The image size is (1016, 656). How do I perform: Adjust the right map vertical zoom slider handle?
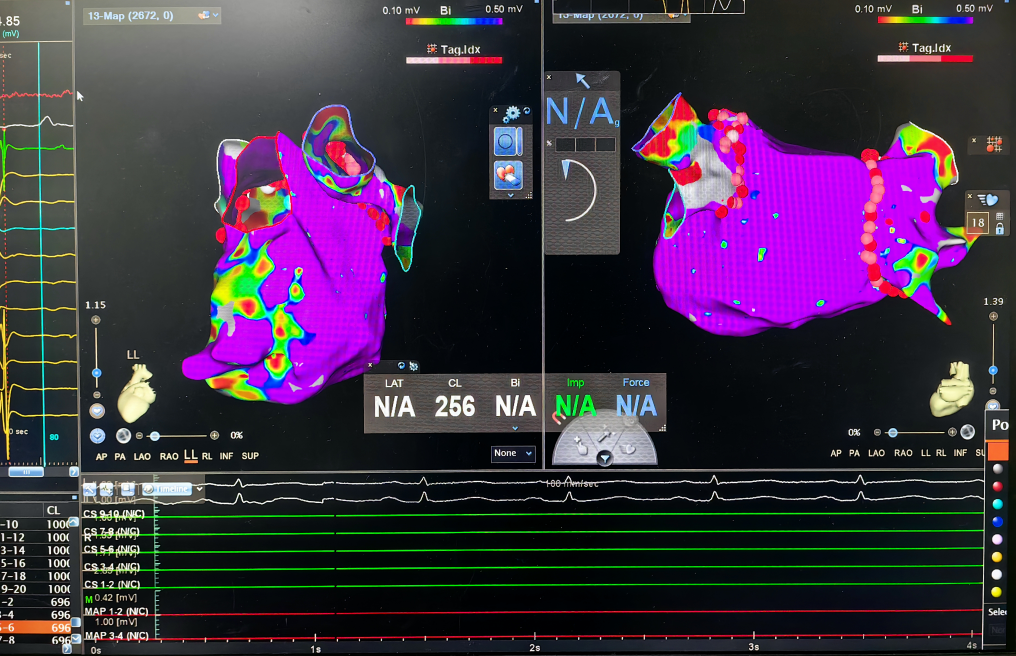click(993, 370)
